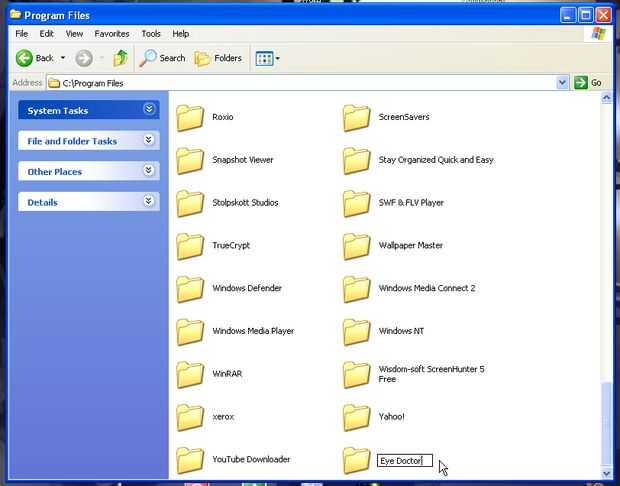Click the Roxio folder name
Image resolution: width=620 pixels, height=486 pixels.
[223, 117]
